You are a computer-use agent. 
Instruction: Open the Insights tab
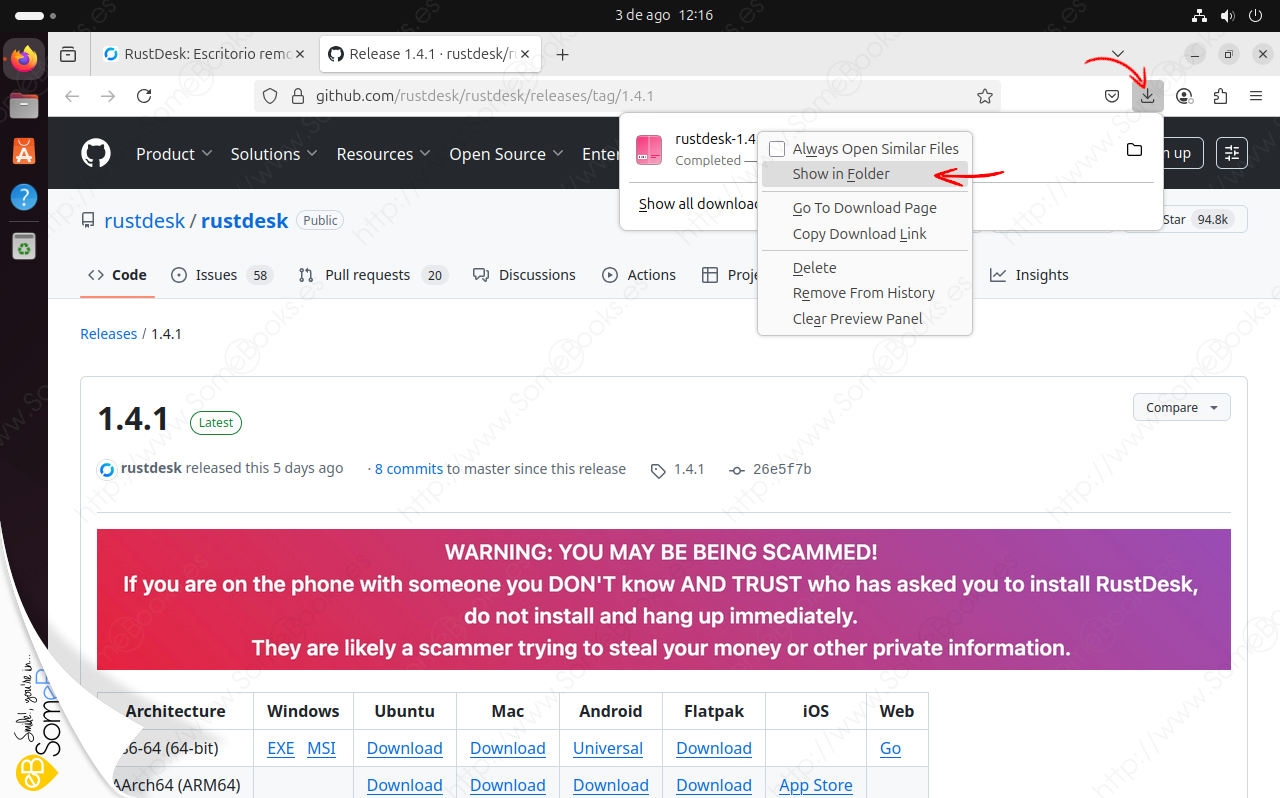tap(1029, 275)
